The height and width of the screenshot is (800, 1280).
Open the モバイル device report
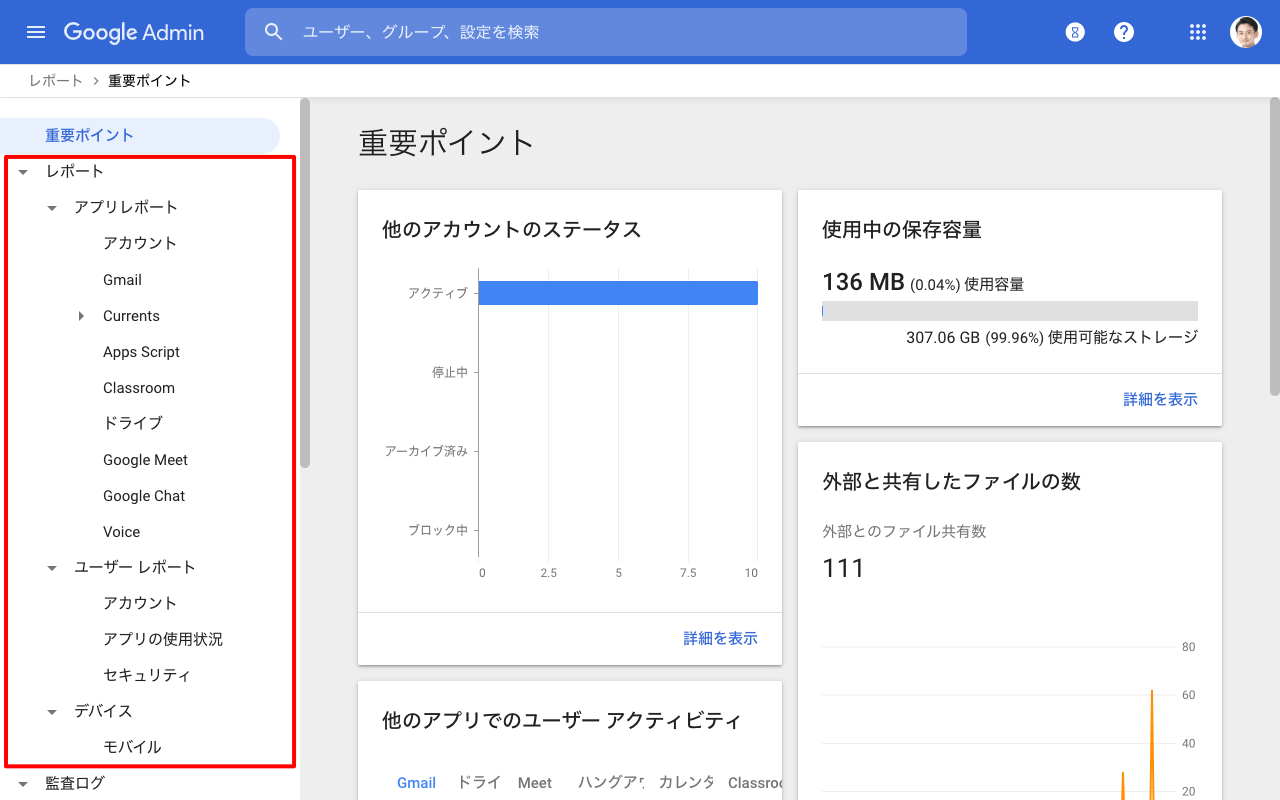(x=132, y=747)
